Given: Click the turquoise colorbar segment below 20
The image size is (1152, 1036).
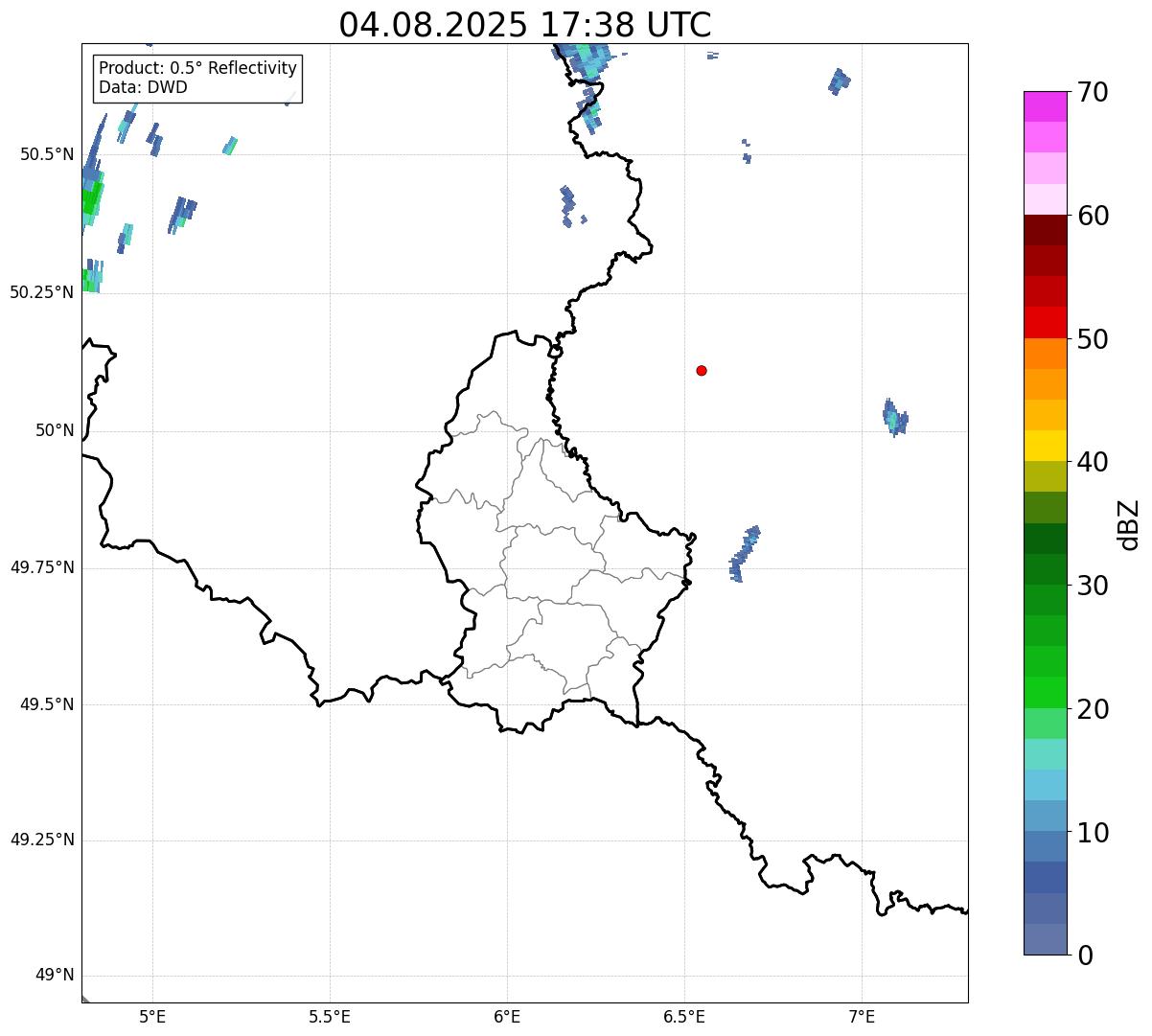Looking at the screenshot, I should point(1045,754).
